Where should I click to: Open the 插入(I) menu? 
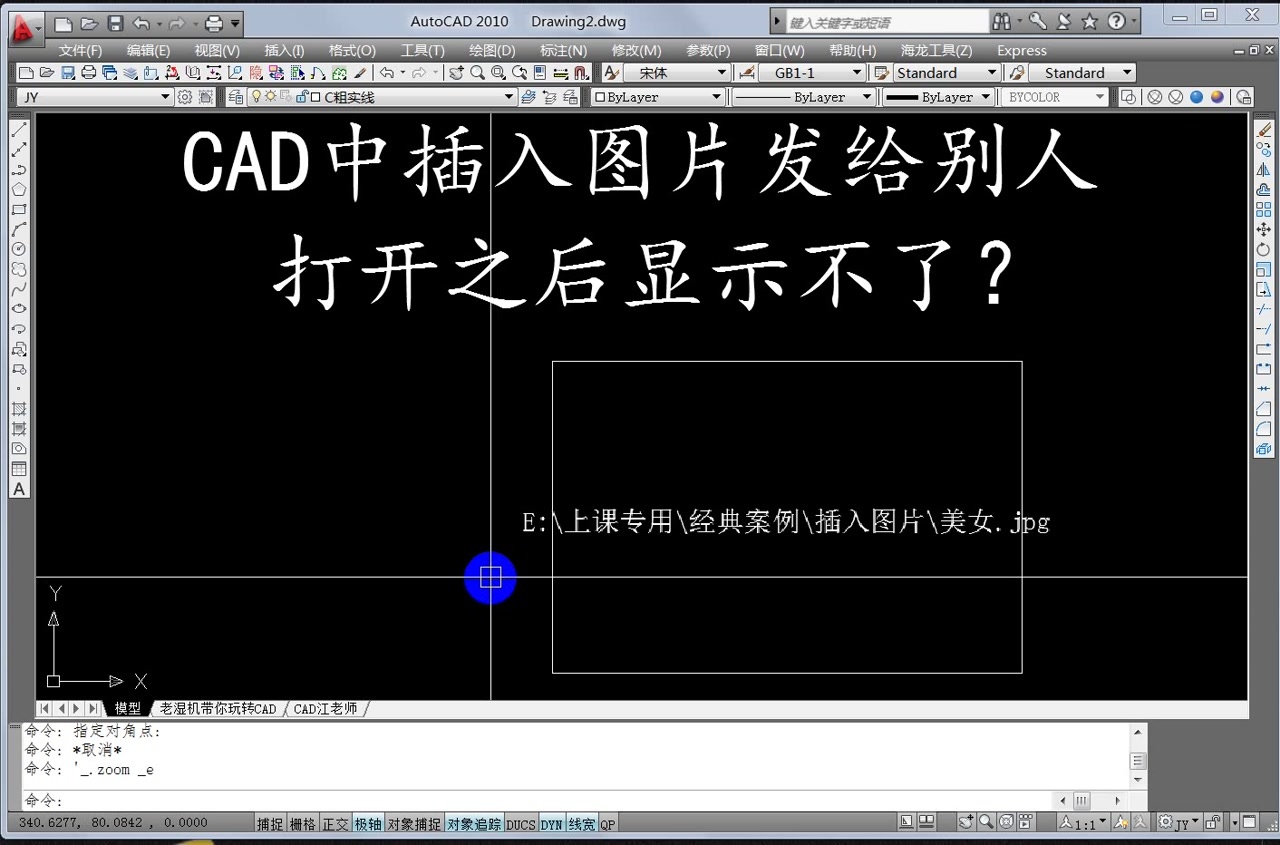click(284, 50)
